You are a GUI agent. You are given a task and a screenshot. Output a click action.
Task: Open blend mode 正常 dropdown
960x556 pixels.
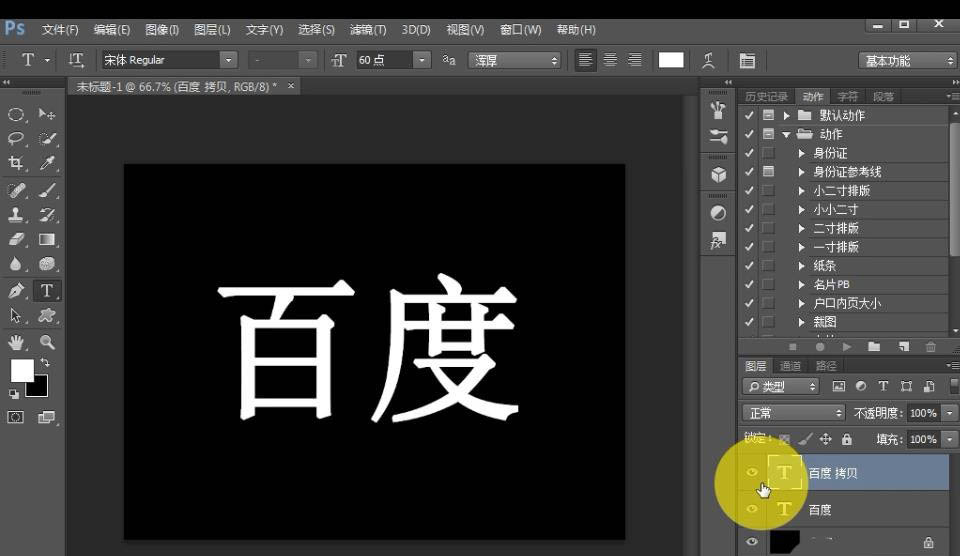tap(793, 413)
